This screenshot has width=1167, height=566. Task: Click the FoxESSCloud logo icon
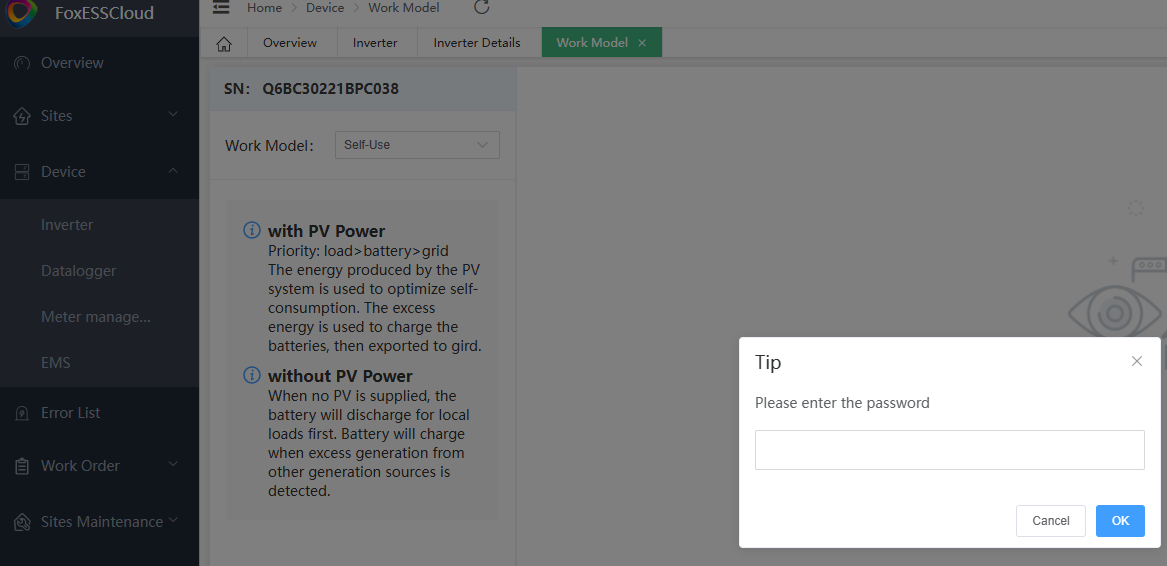click(x=22, y=13)
